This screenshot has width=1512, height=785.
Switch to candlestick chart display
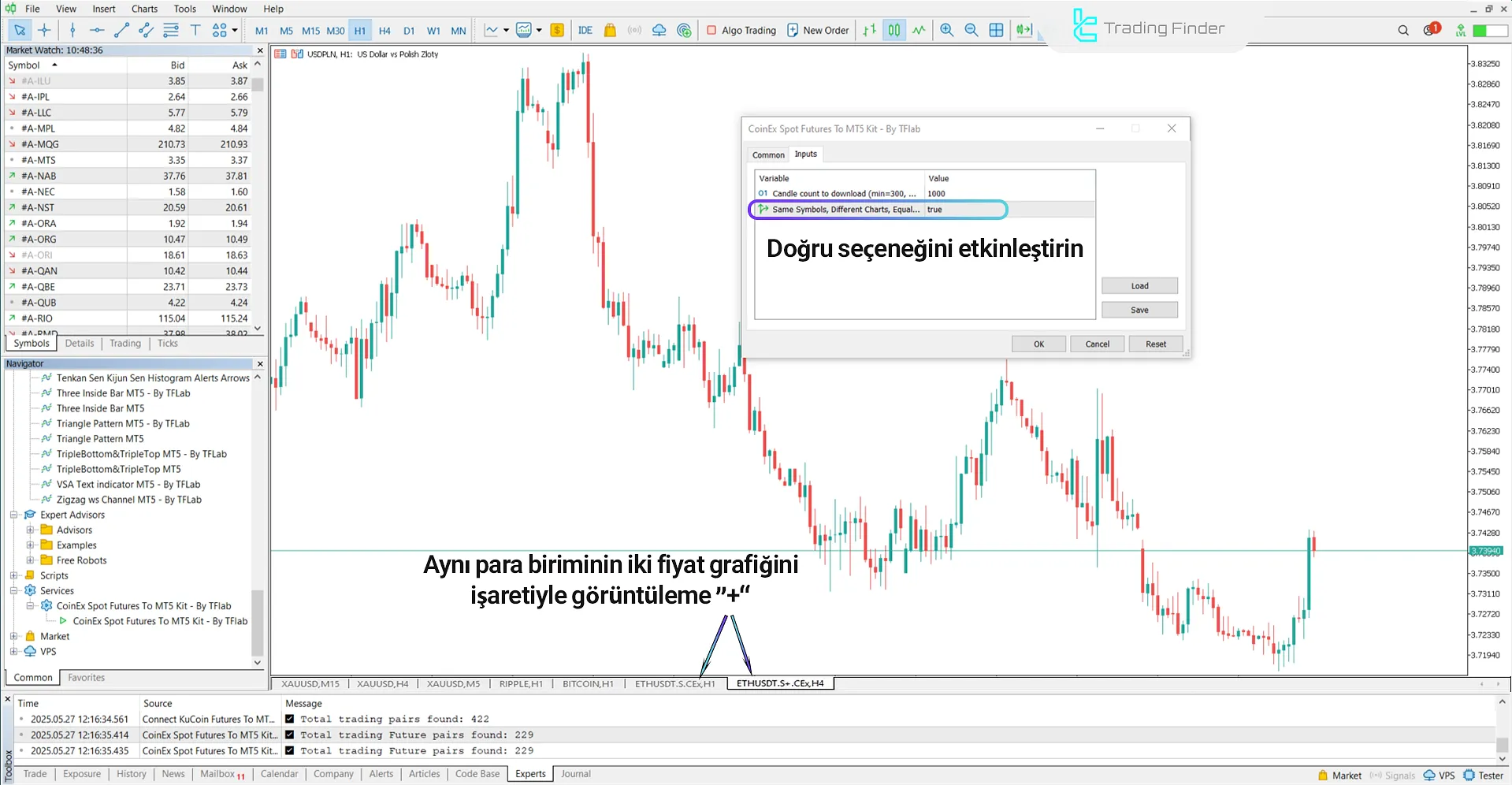[894, 30]
